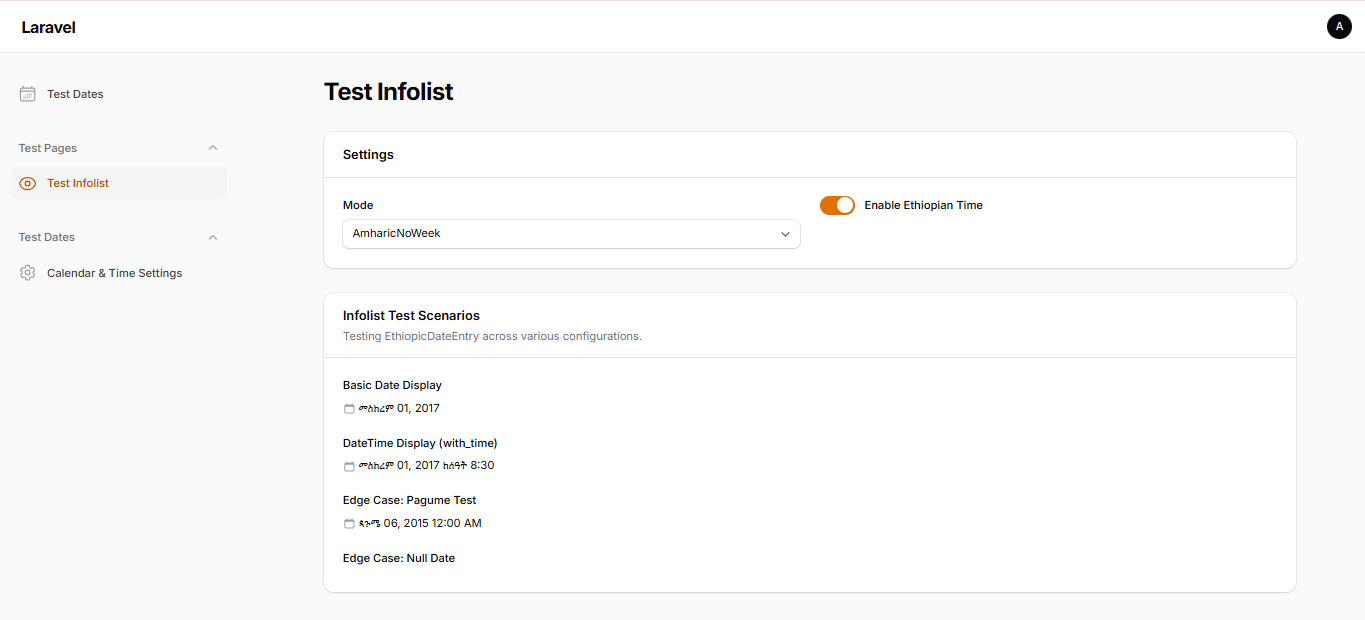
Task: Click the calendar icon beside Test Dates
Action: tap(26, 93)
